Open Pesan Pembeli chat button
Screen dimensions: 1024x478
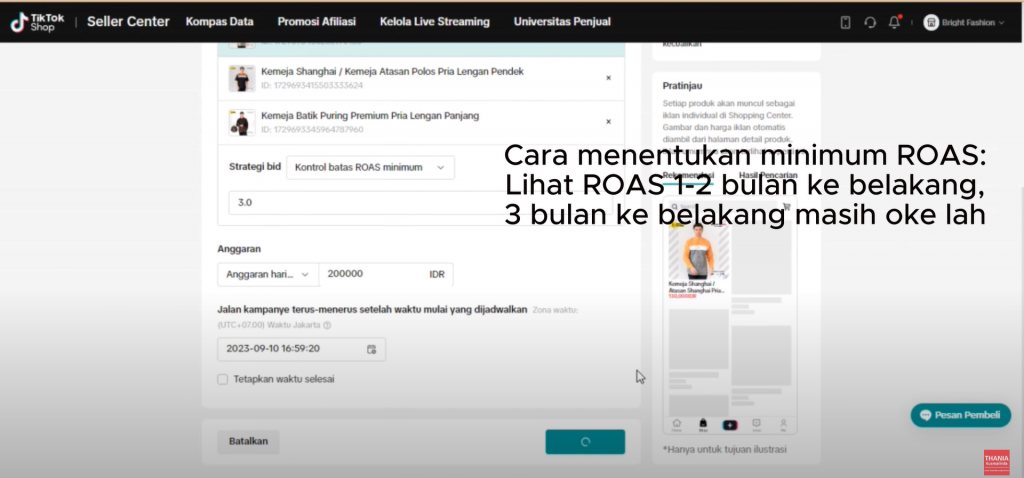(x=960, y=415)
